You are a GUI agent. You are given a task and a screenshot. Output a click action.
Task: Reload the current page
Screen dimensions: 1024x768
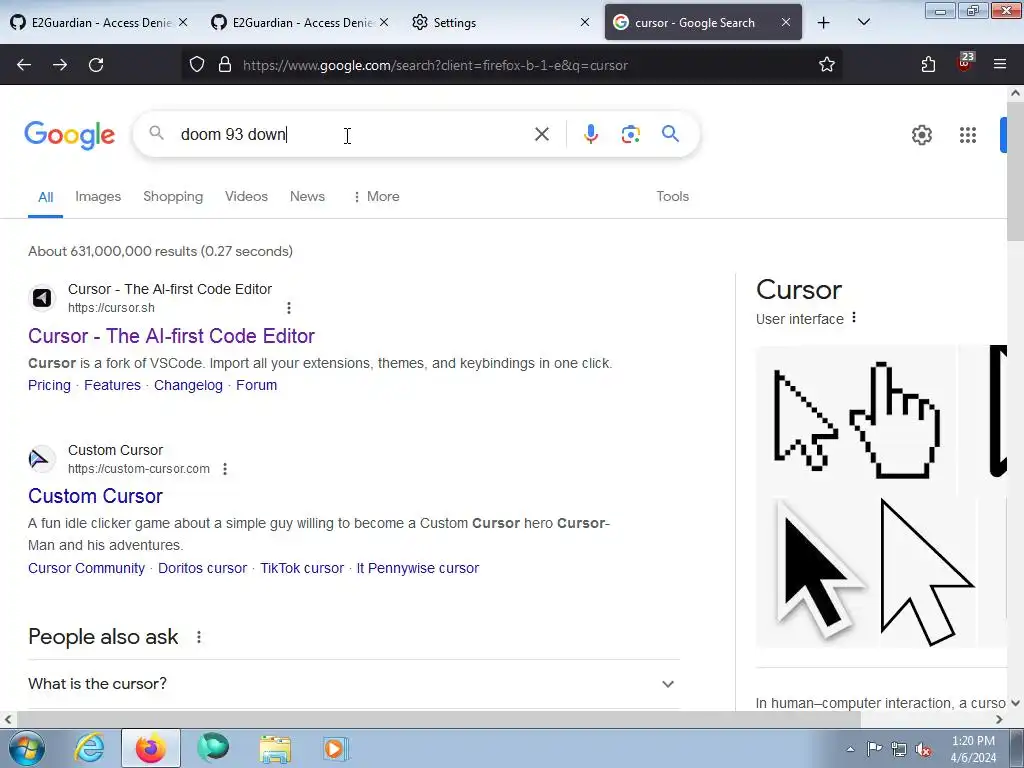click(x=96, y=65)
